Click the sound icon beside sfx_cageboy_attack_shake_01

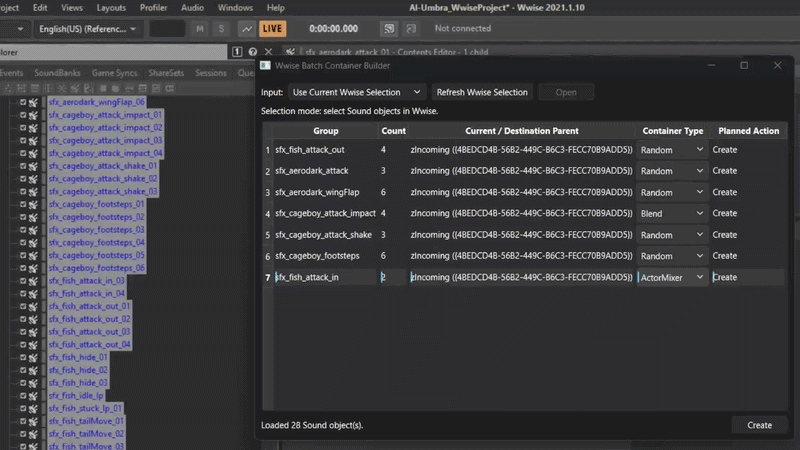[x=34, y=166]
